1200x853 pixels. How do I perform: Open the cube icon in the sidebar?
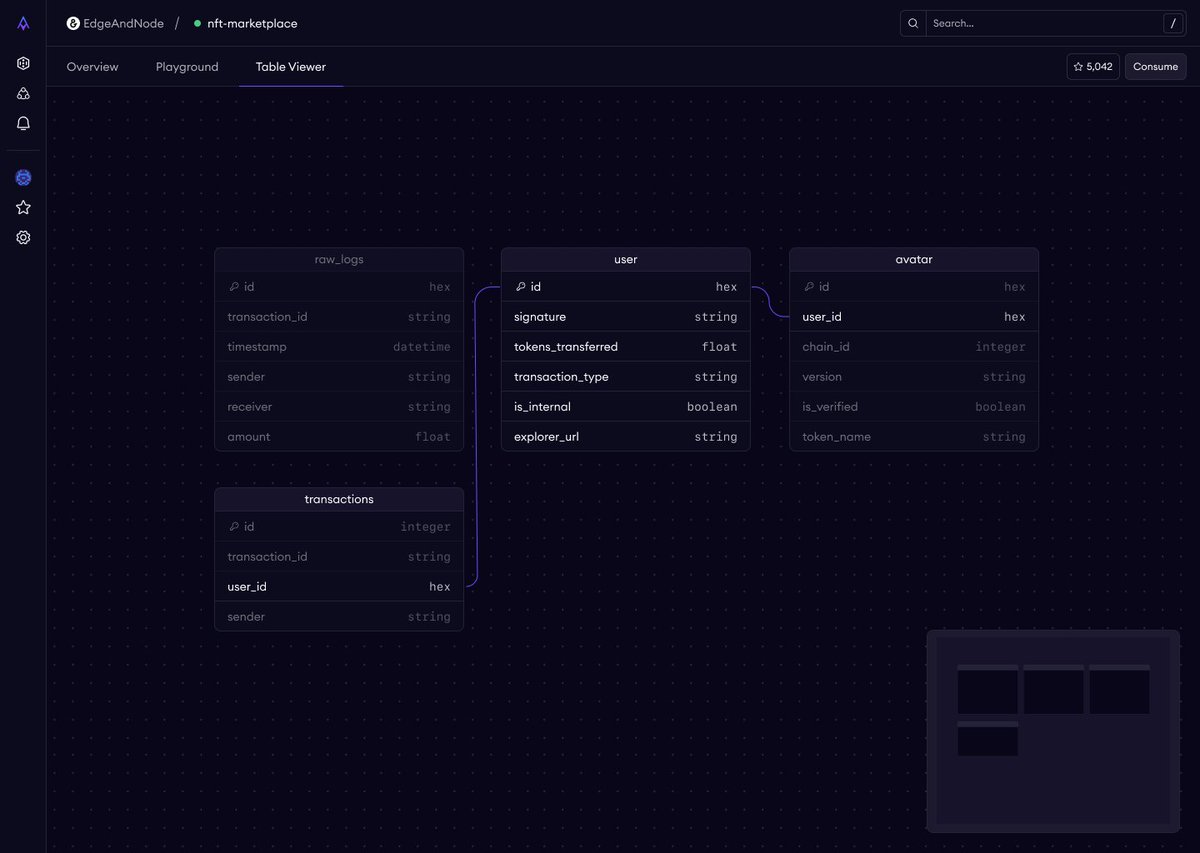(x=23, y=63)
